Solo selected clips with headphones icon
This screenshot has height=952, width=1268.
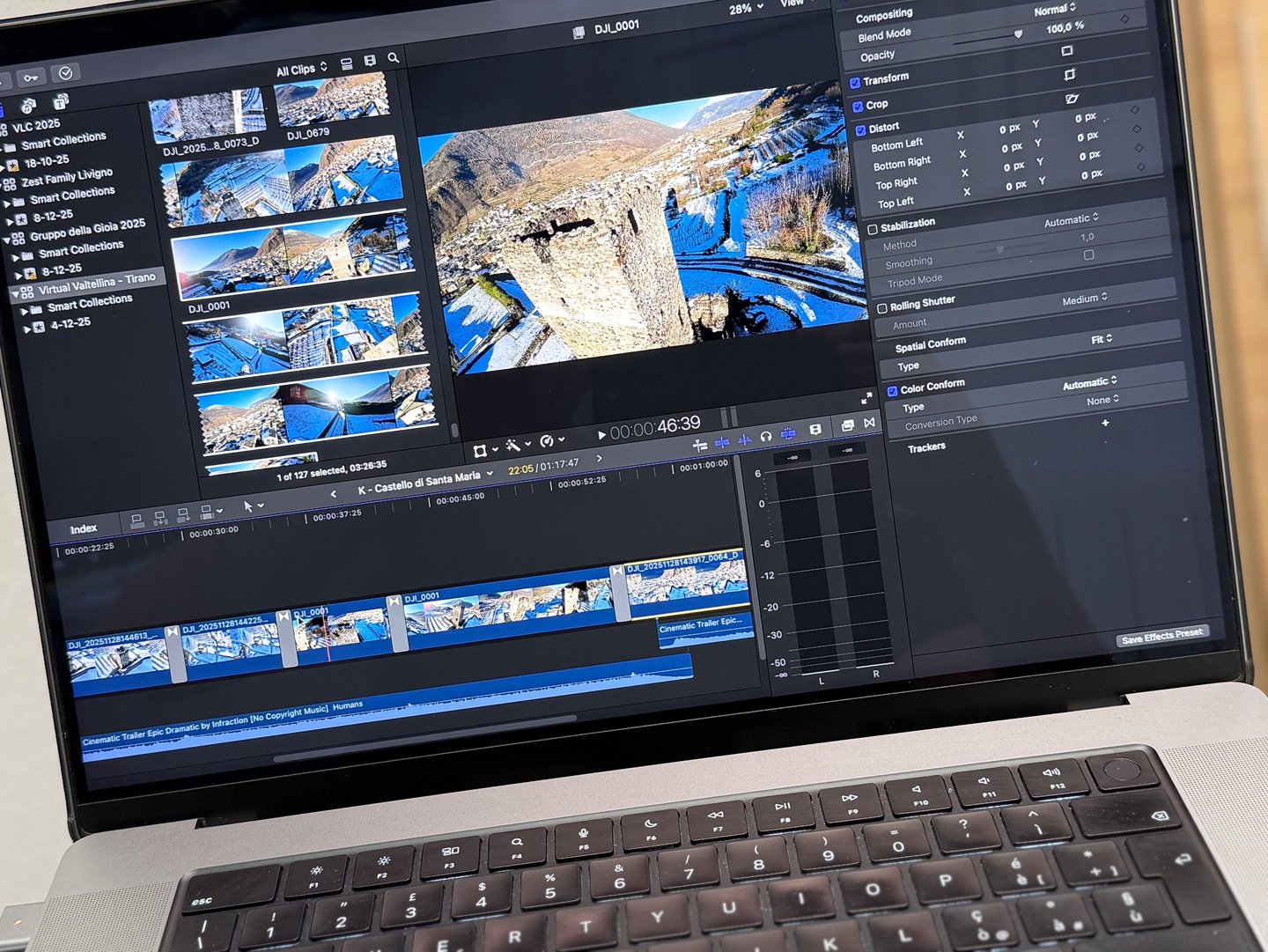pyautogui.click(x=765, y=437)
